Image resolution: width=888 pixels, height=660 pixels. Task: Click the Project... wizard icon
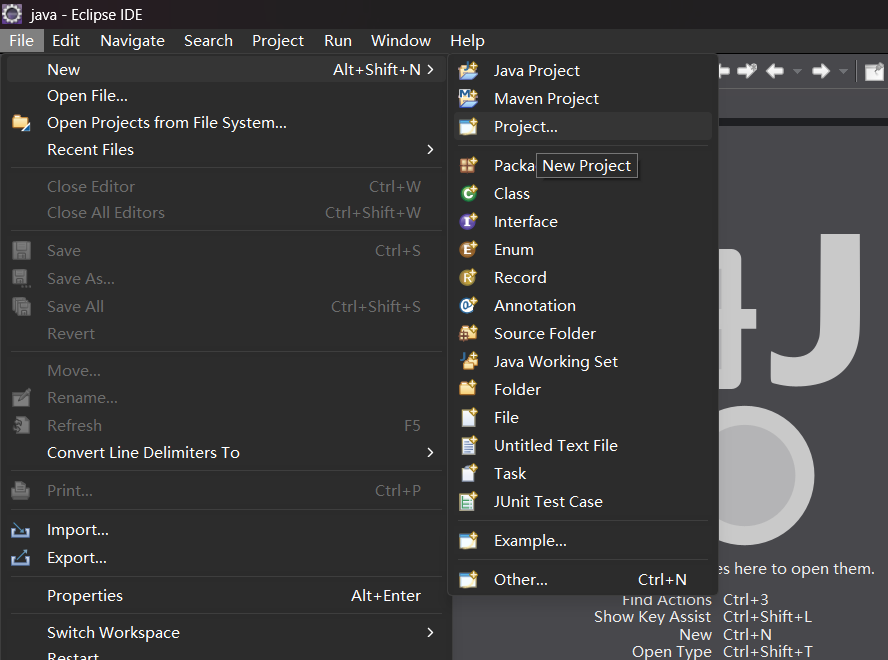[x=468, y=126]
